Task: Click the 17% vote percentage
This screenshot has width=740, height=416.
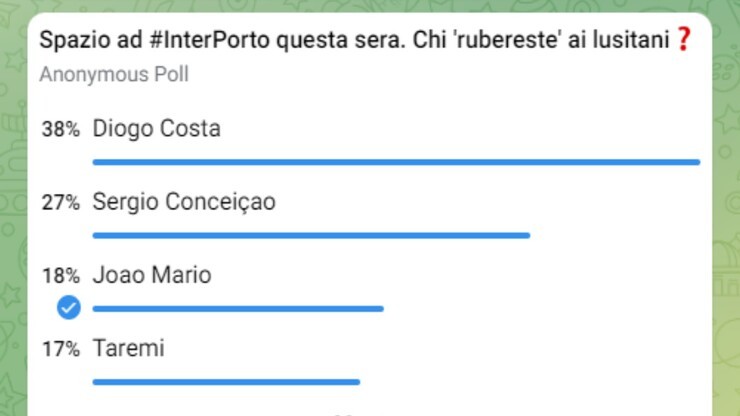Action: (x=60, y=349)
